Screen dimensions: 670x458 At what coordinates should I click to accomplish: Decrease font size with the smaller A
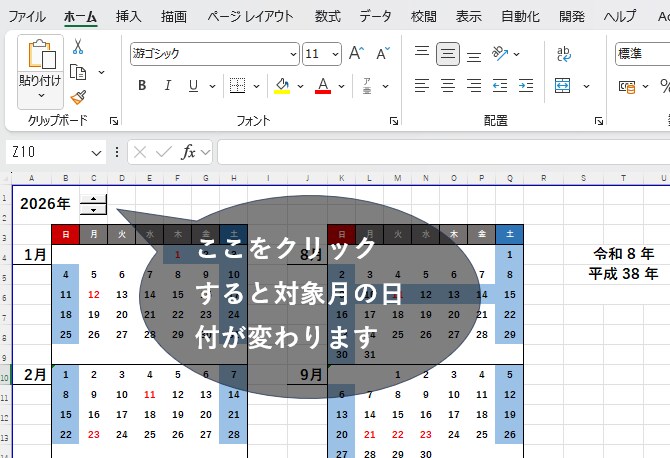(x=383, y=53)
